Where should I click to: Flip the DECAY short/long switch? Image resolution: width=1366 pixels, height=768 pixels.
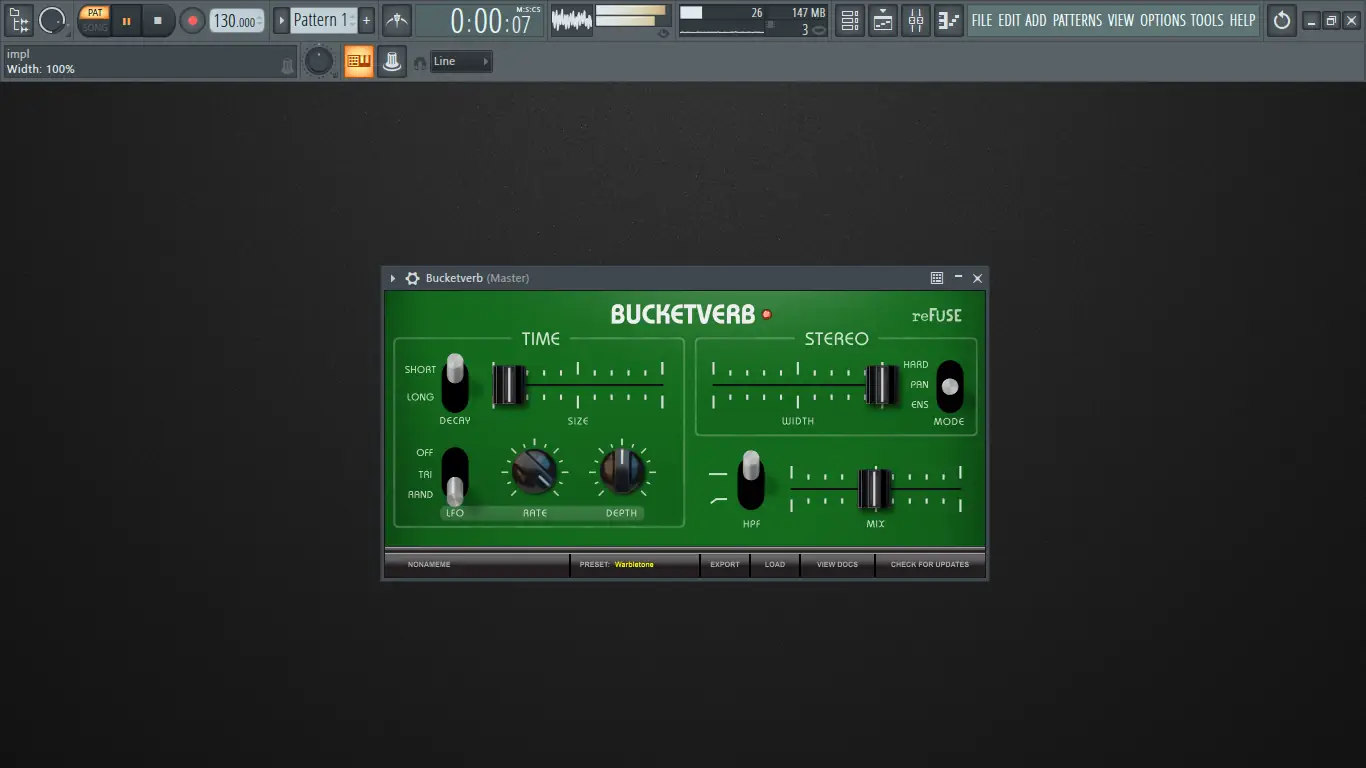click(455, 382)
